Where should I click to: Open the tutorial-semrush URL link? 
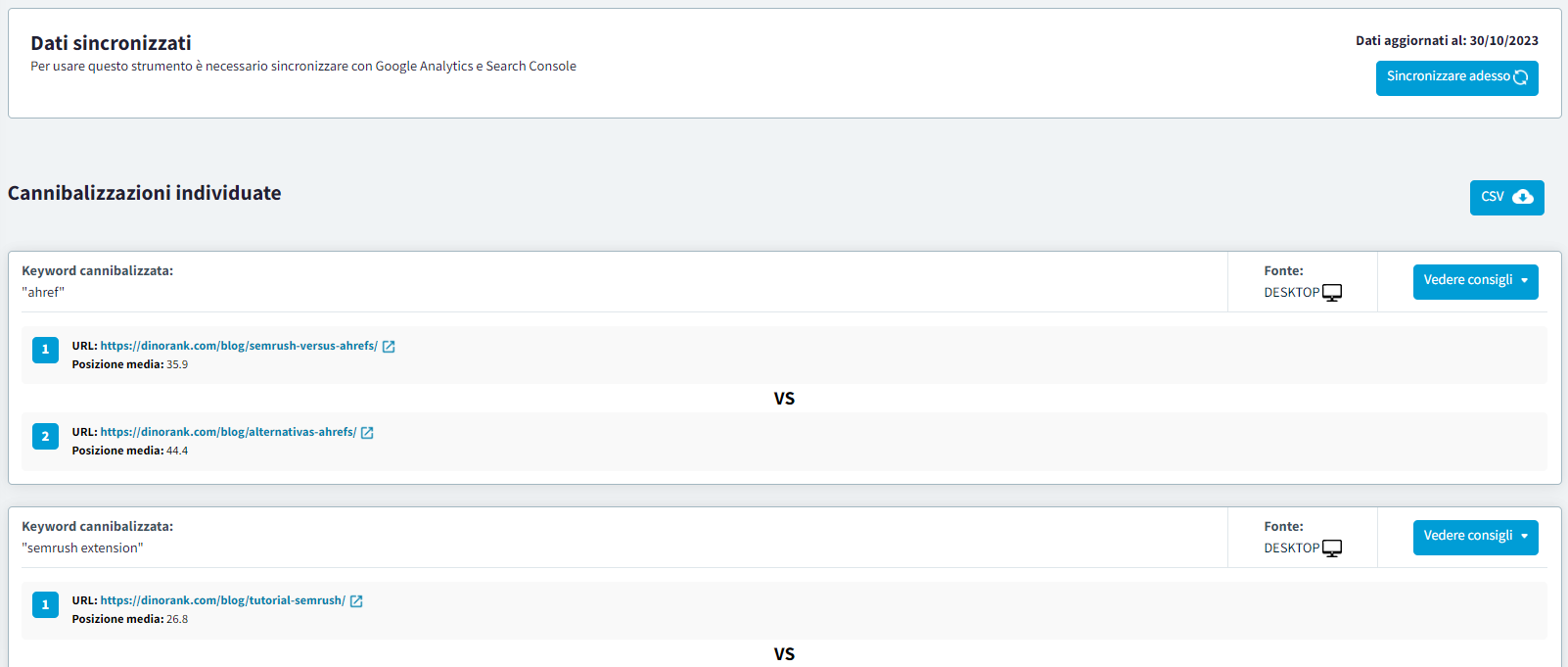[x=222, y=600]
